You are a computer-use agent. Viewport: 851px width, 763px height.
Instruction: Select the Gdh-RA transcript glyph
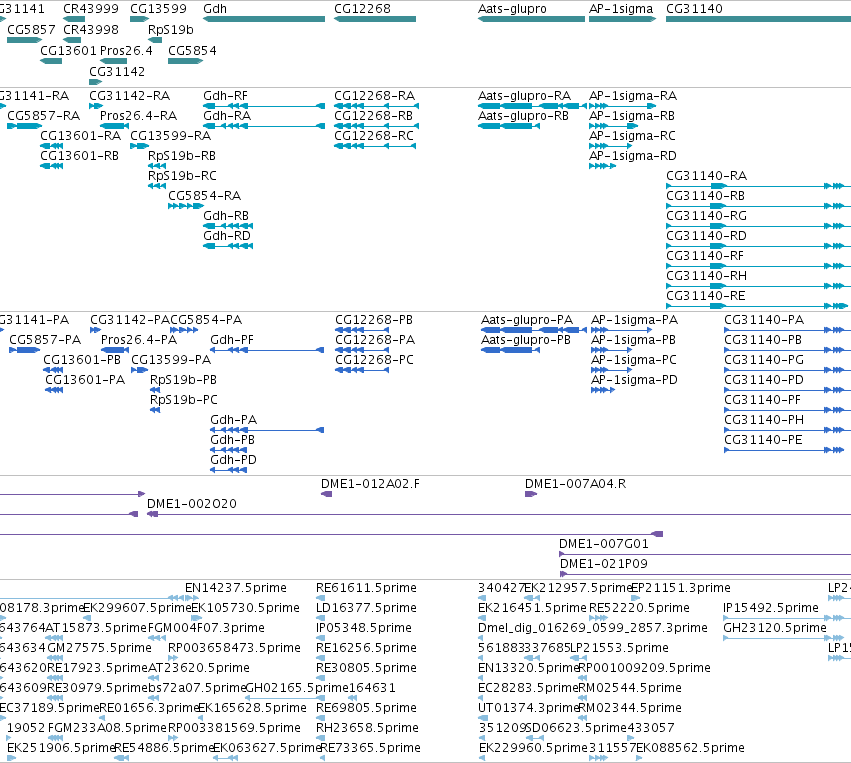click(x=264, y=126)
